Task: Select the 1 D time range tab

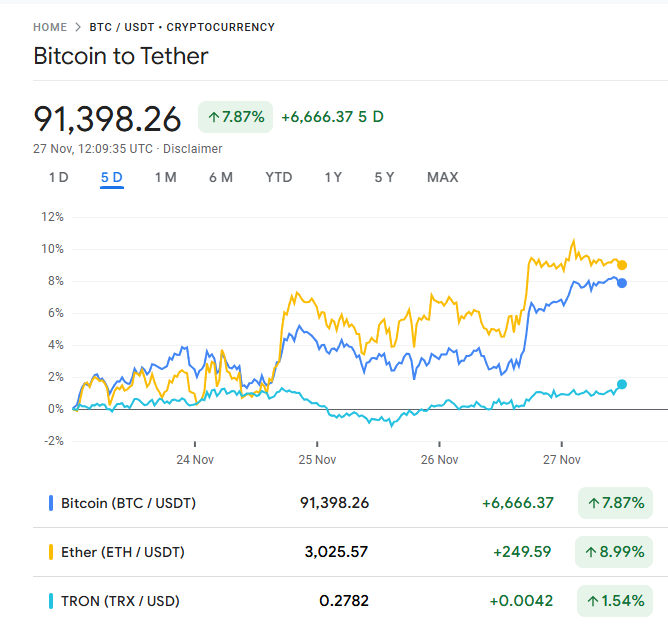Action: click(59, 178)
